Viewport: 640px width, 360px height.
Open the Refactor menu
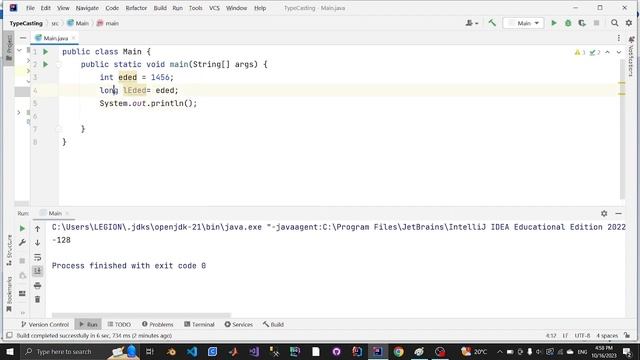pos(136,8)
